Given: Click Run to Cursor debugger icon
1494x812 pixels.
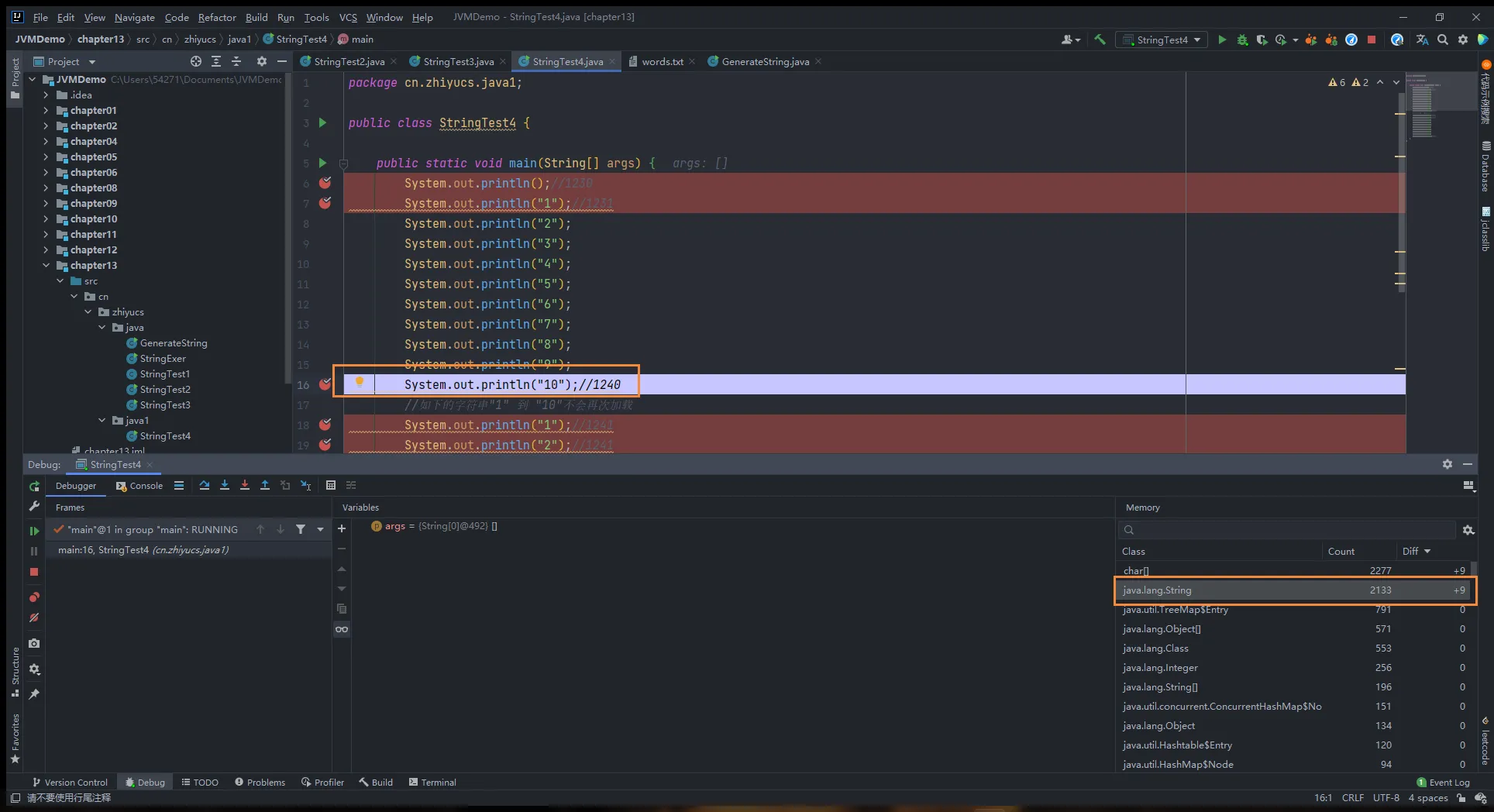Looking at the screenshot, I should [x=306, y=485].
